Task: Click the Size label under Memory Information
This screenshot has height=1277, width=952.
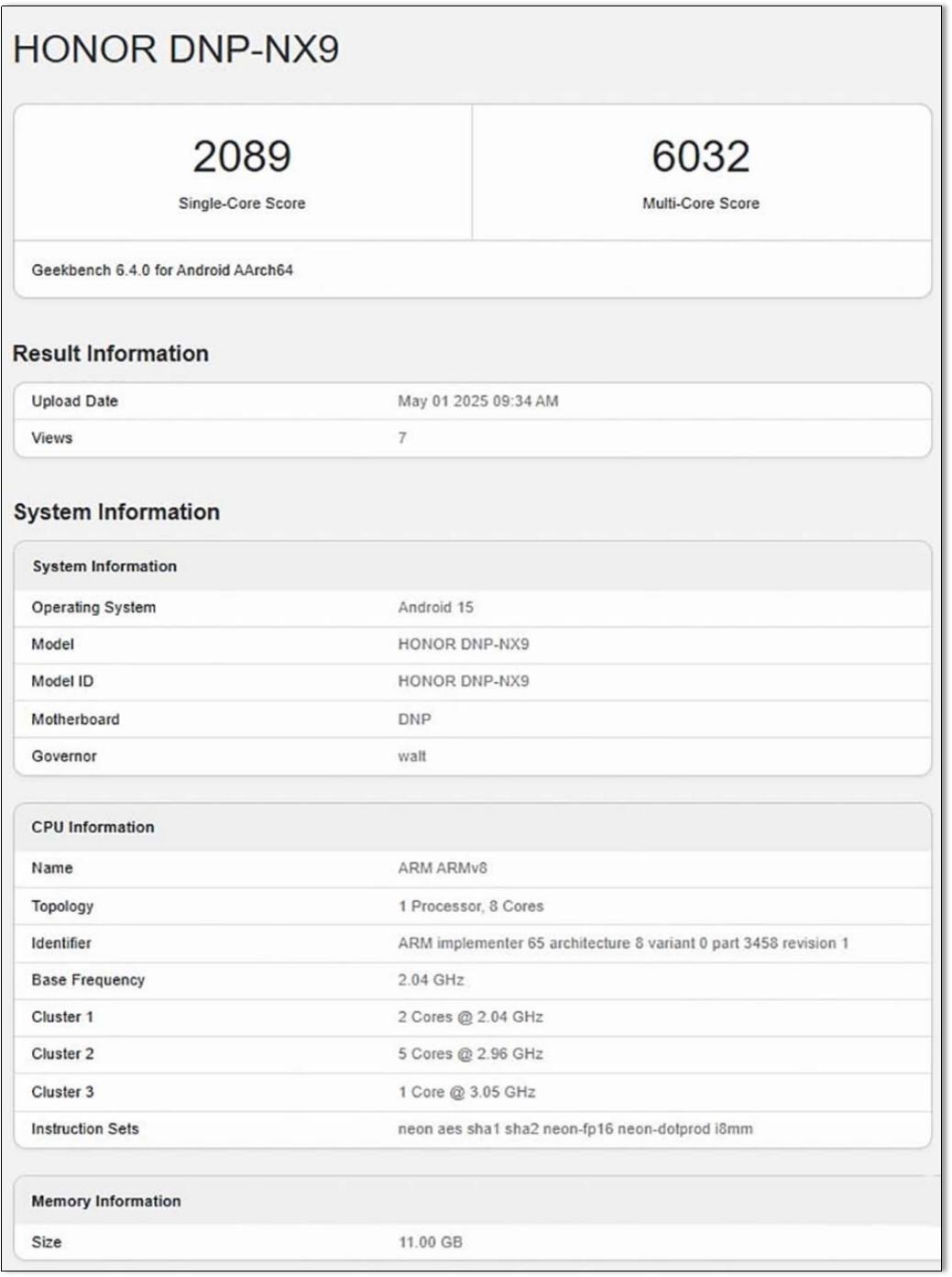Action: (x=47, y=1242)
